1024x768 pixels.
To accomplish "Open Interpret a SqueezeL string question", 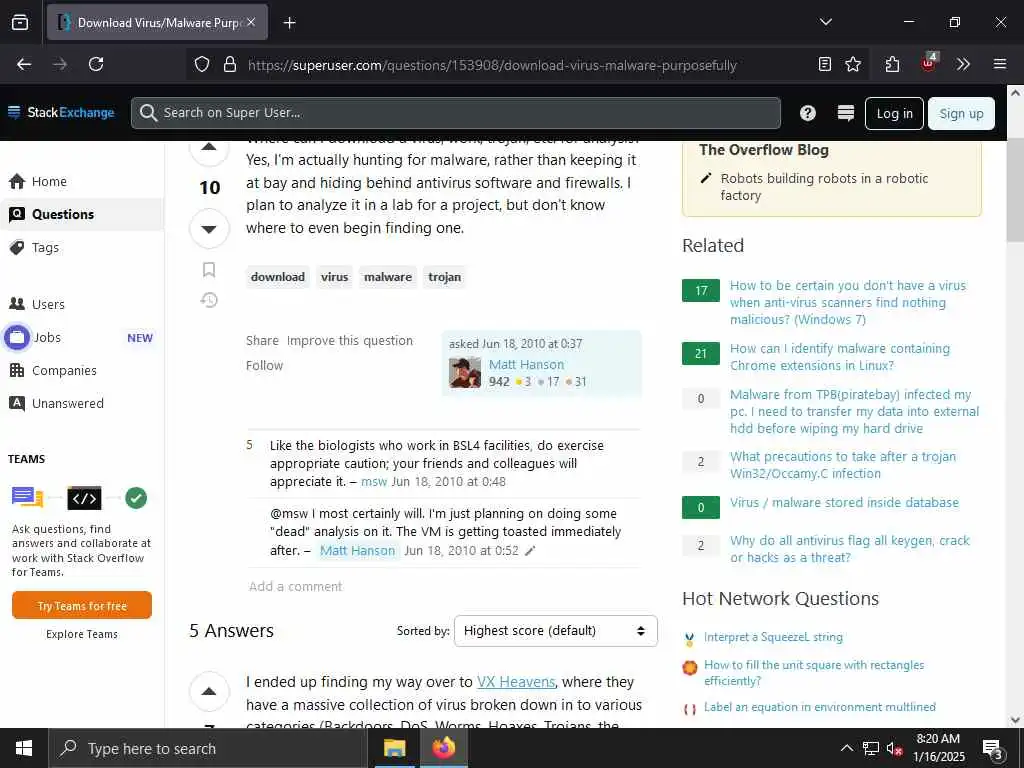I will tap(773, 637).
